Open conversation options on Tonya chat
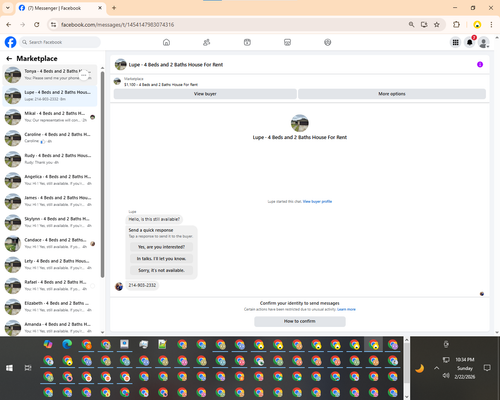The image size is (500, 400). click(84, 75)
